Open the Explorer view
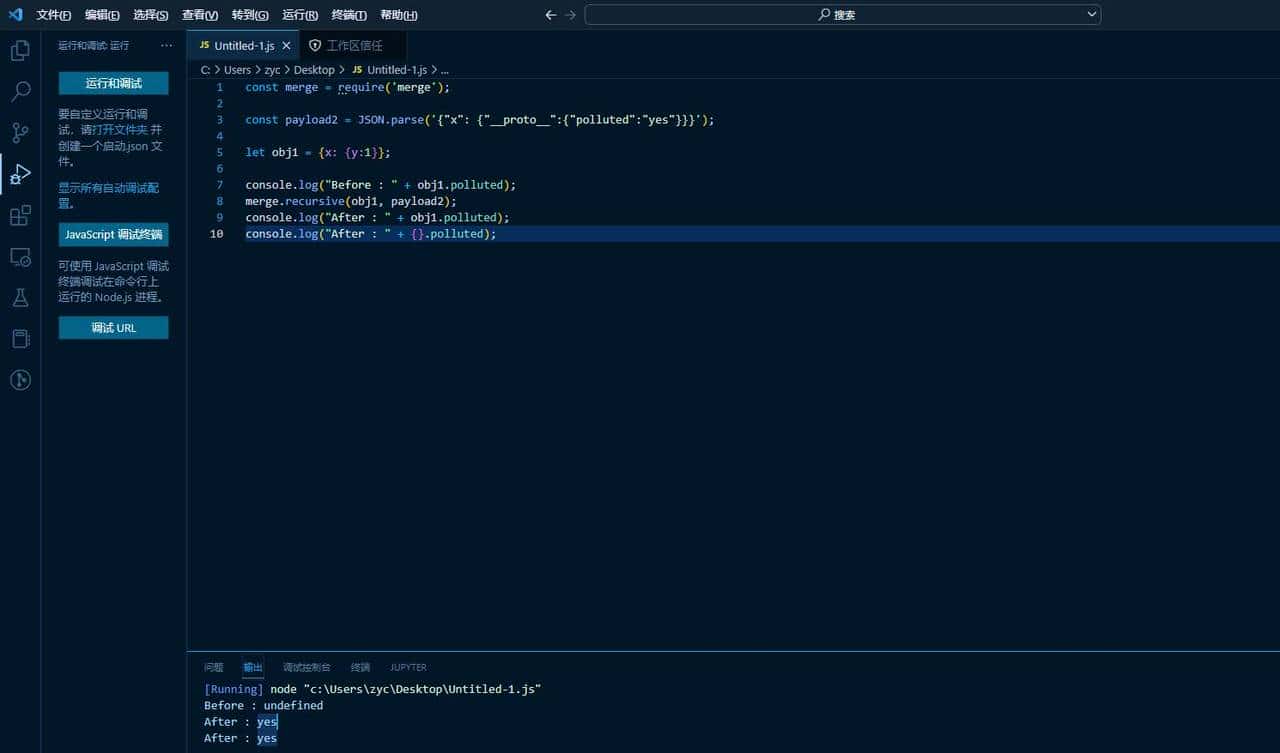The width and height of the screenshot is (1280, 753). (x=20, y=50)
